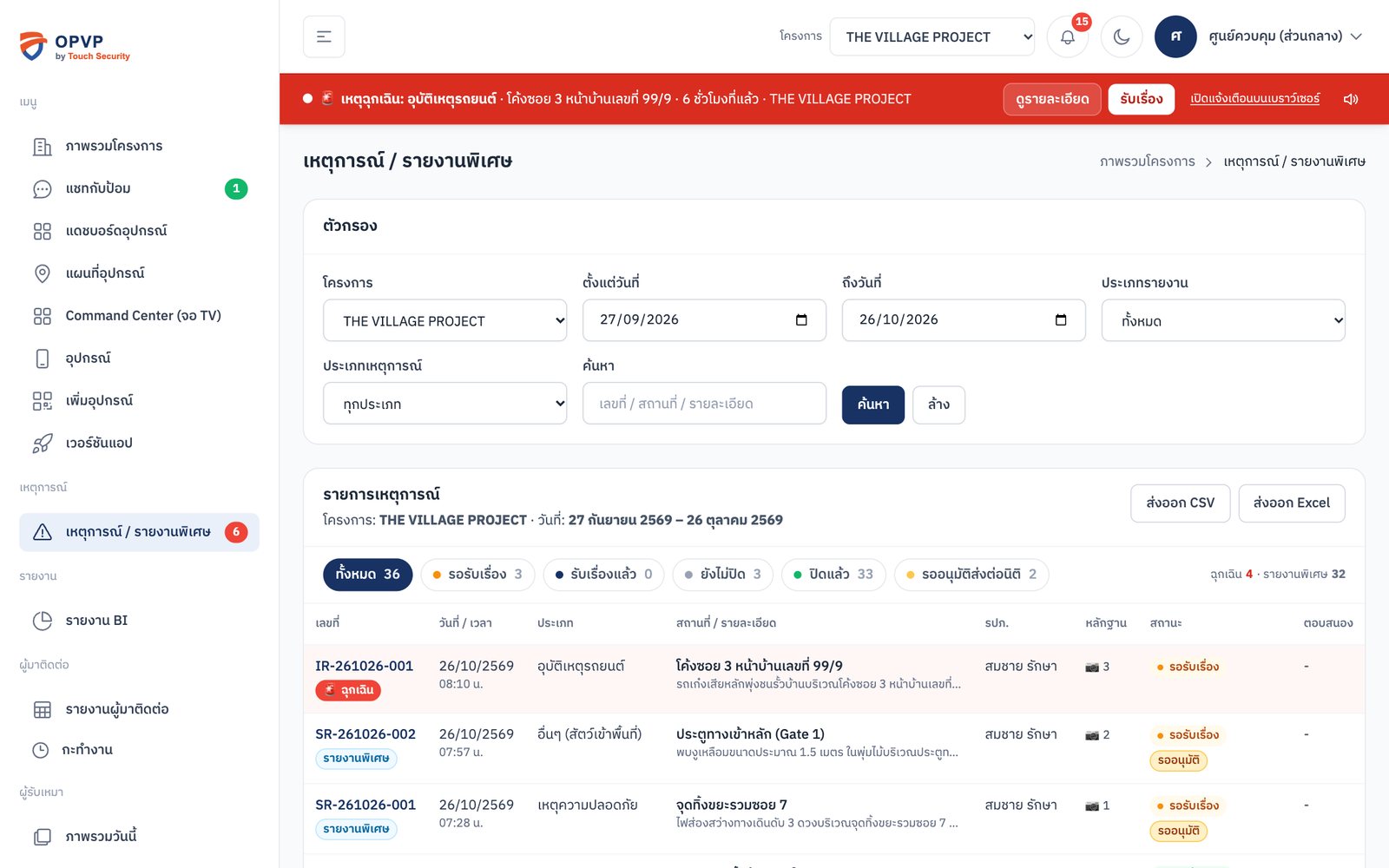Select the ยังไม่ปิด 3 status tab
The height and width of the screenshot is (868, 1389).
(722, 575)
